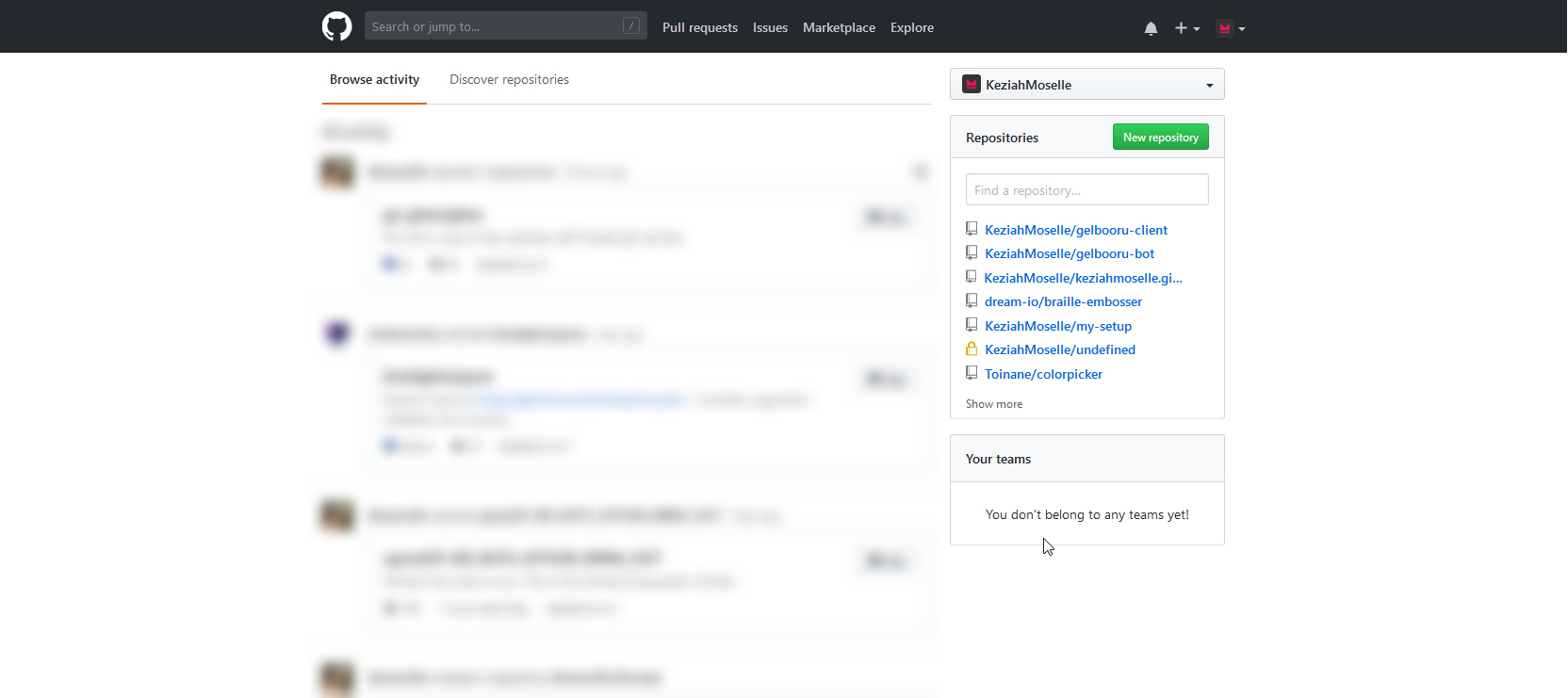Open the KeziahMoselle/gelbooru-bot repository
The height and width of the screenshot is (698, 1568).
[1070, 253]
